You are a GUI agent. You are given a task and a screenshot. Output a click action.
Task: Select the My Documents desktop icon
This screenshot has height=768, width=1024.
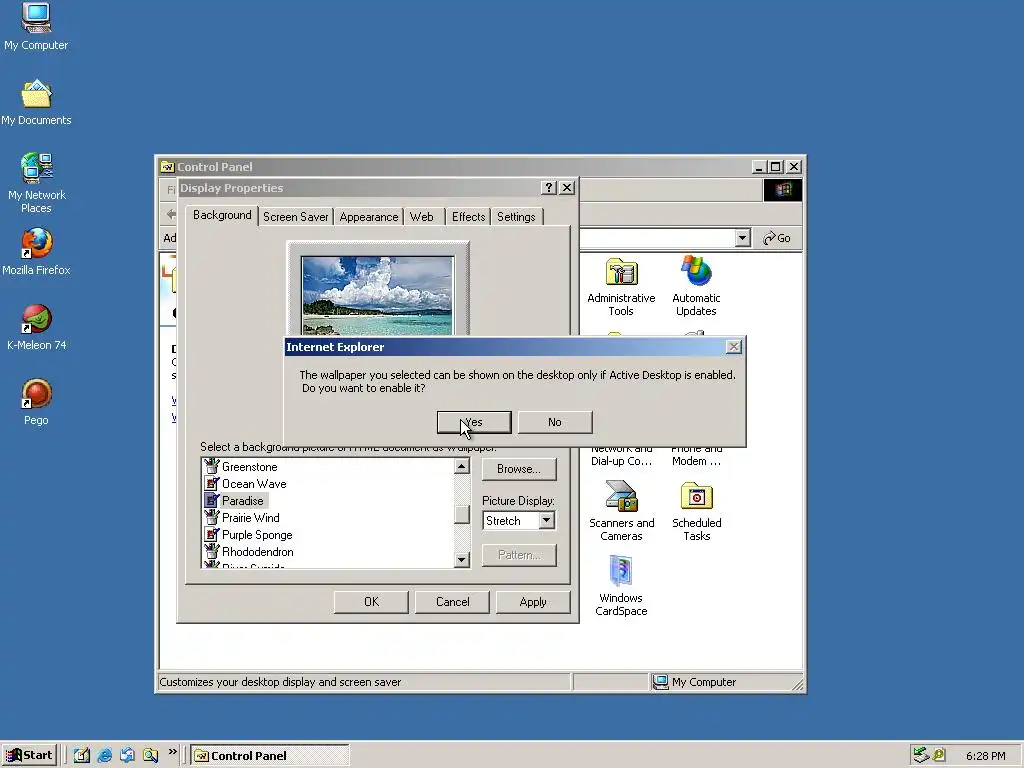pyautogui.click(x=36, y=103)
